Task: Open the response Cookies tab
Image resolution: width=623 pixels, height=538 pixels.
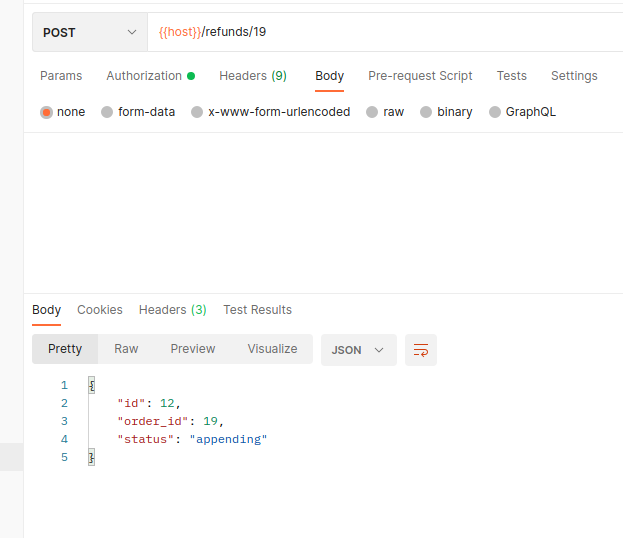Action: click(x=100, y=310)
